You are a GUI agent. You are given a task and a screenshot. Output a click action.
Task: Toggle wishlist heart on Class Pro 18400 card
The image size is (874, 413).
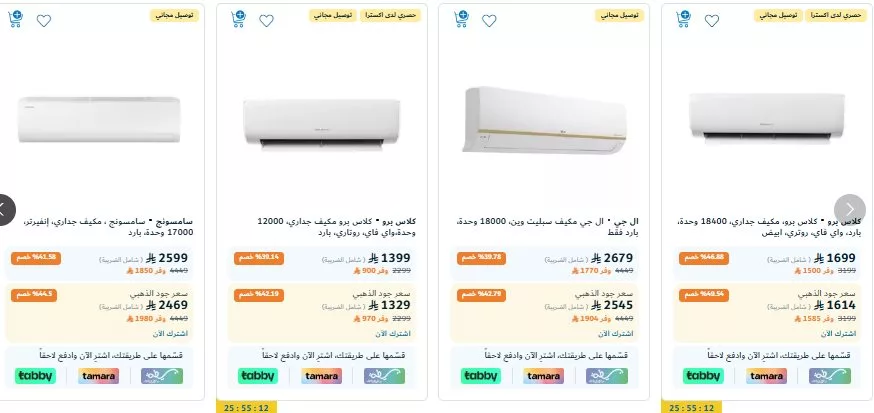[710, 20]
